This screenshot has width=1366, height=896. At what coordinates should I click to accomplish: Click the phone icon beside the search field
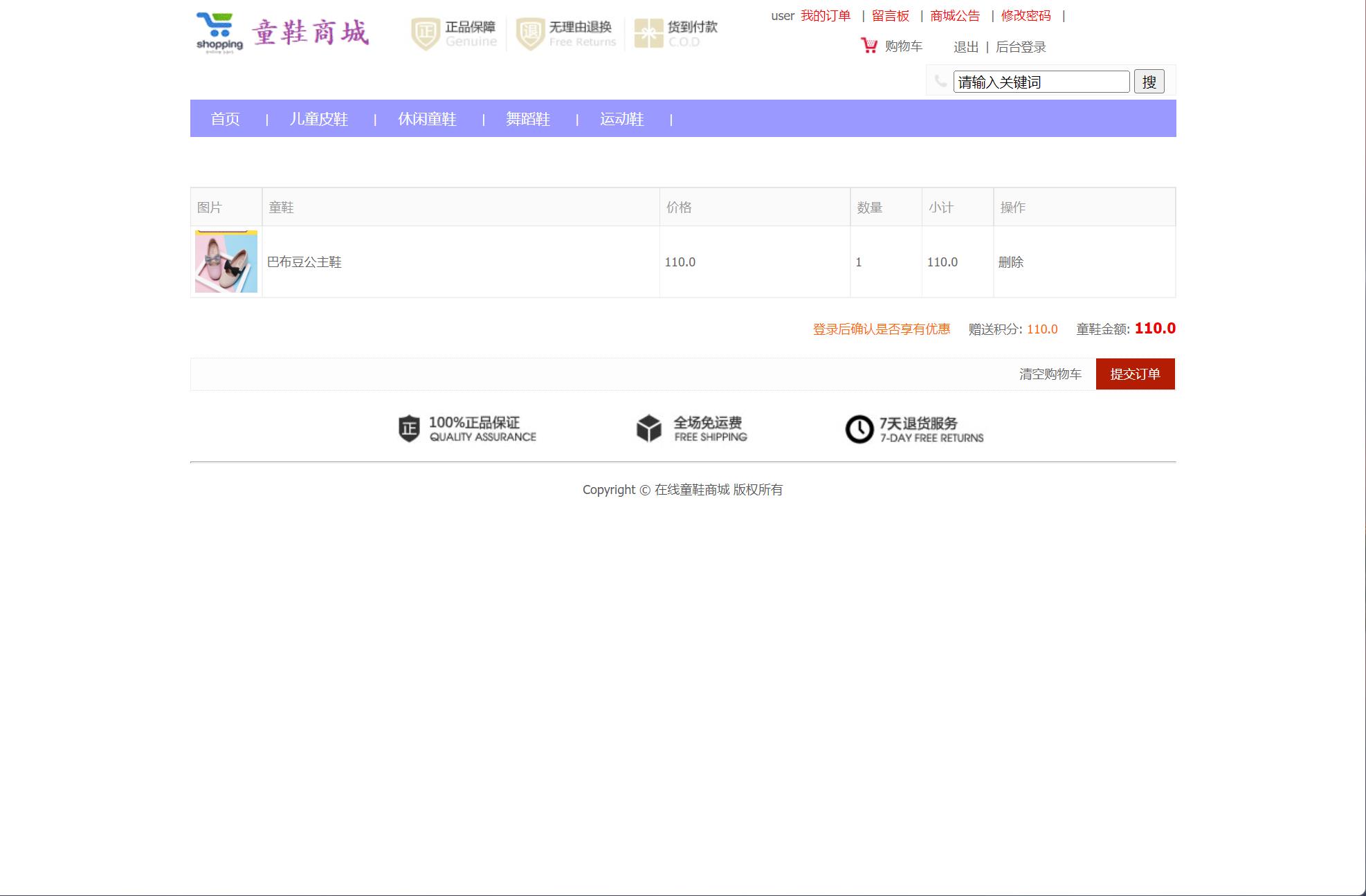click(939, 81)
